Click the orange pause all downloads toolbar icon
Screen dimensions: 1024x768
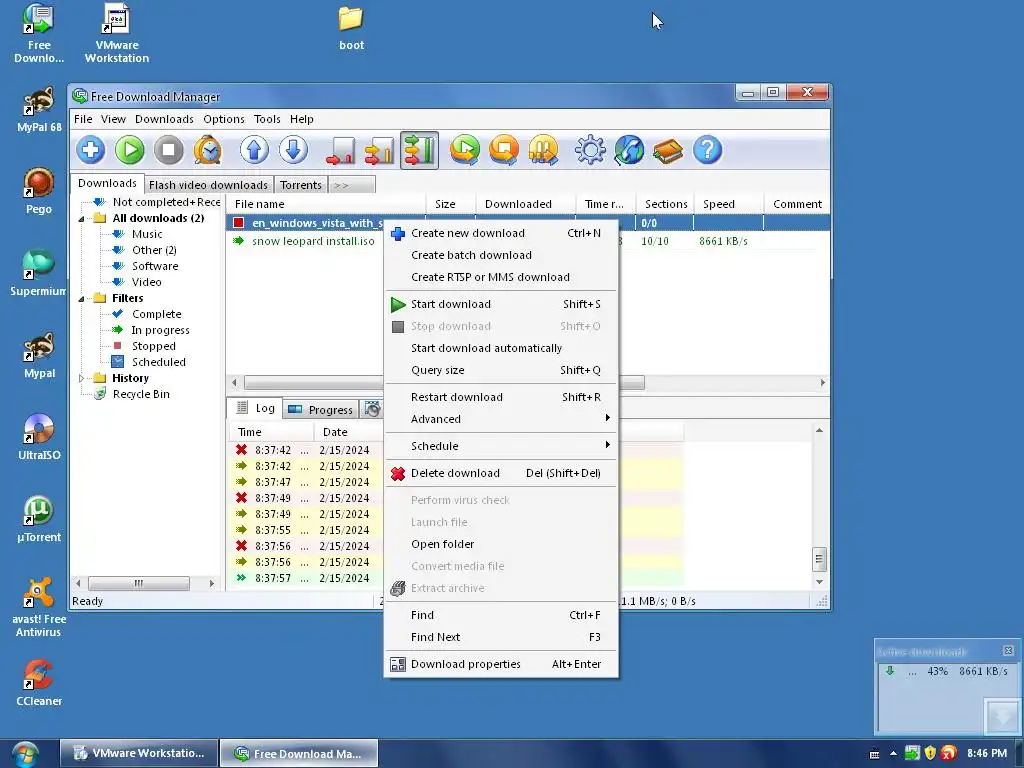tap(543, 151)
